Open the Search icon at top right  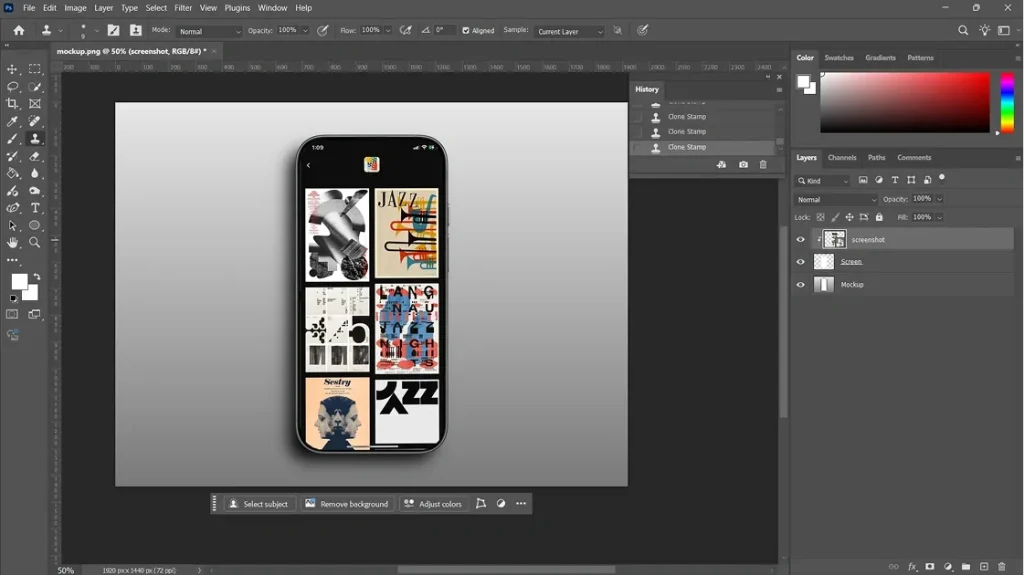[963, 30]
